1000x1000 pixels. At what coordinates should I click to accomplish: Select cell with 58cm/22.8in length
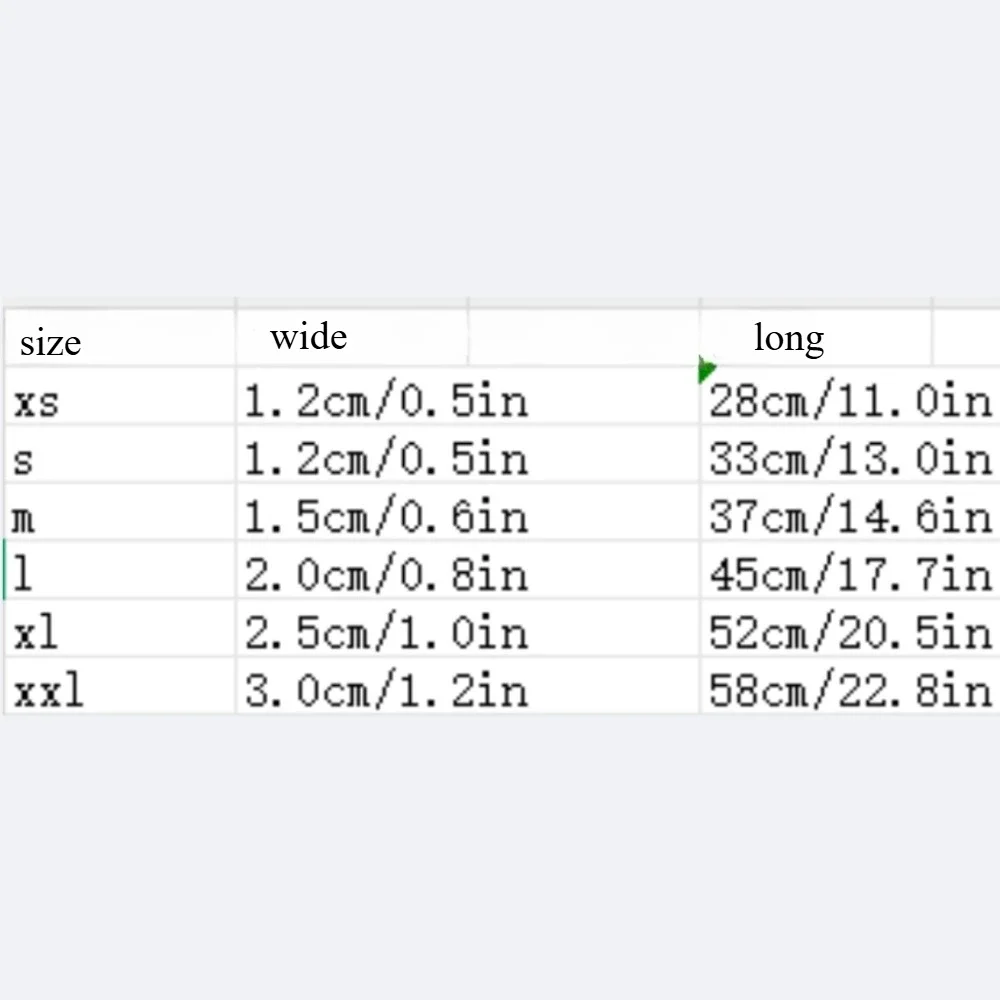(850, 690)
